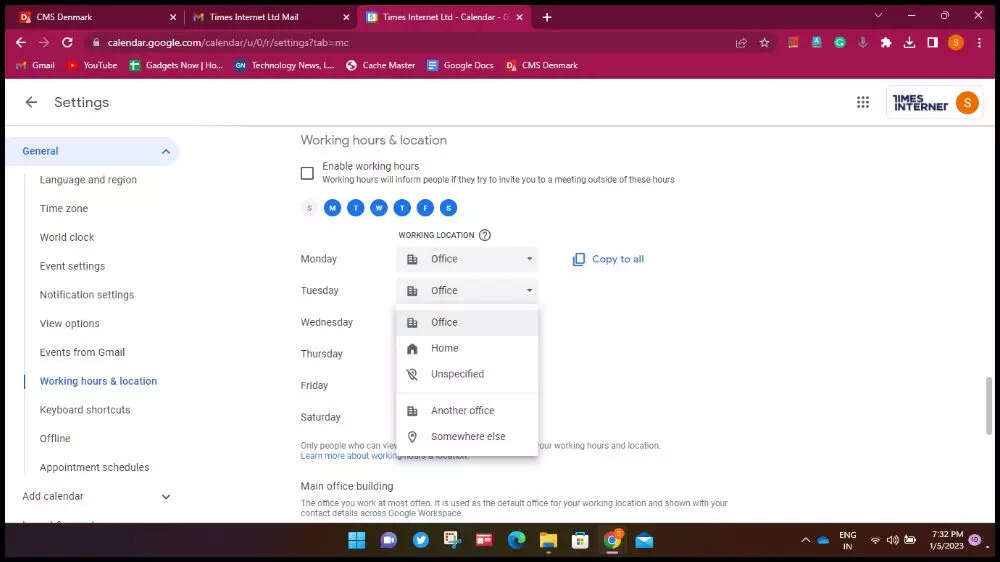The width and height of the screenshot is (1000, 562).
Task: Bookmark this page with the star icon
Action: 764,43
